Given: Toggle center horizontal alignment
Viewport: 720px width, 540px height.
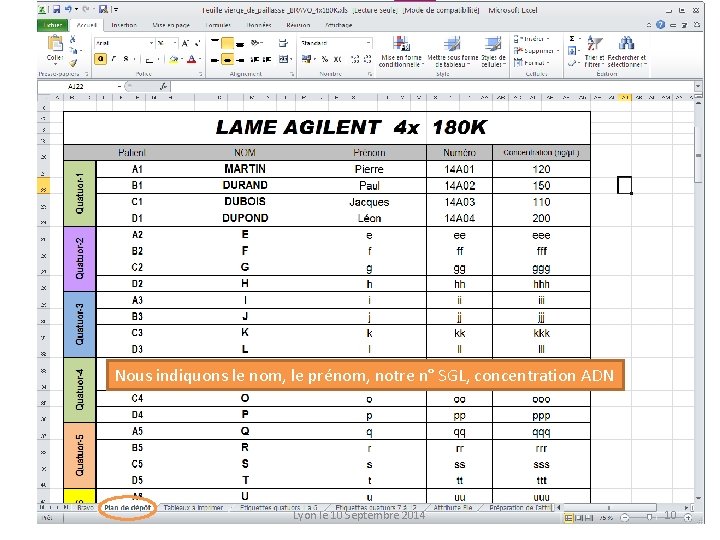Looking at the screenshot, I should pyautogui.click(x=227, y=60).
